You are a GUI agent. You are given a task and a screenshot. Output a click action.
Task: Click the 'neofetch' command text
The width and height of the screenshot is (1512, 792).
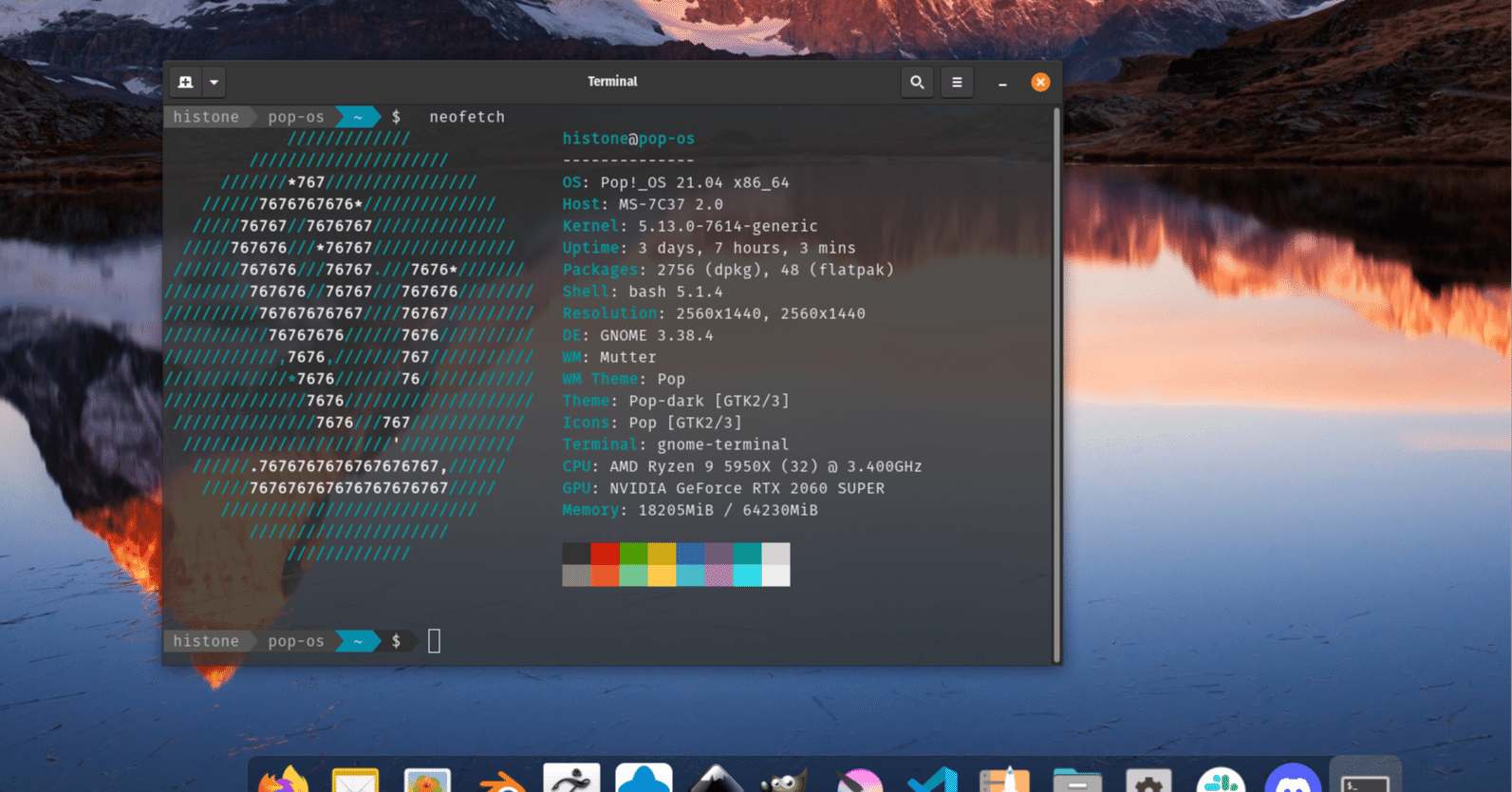pyautogui.click(x=467, y=117)
